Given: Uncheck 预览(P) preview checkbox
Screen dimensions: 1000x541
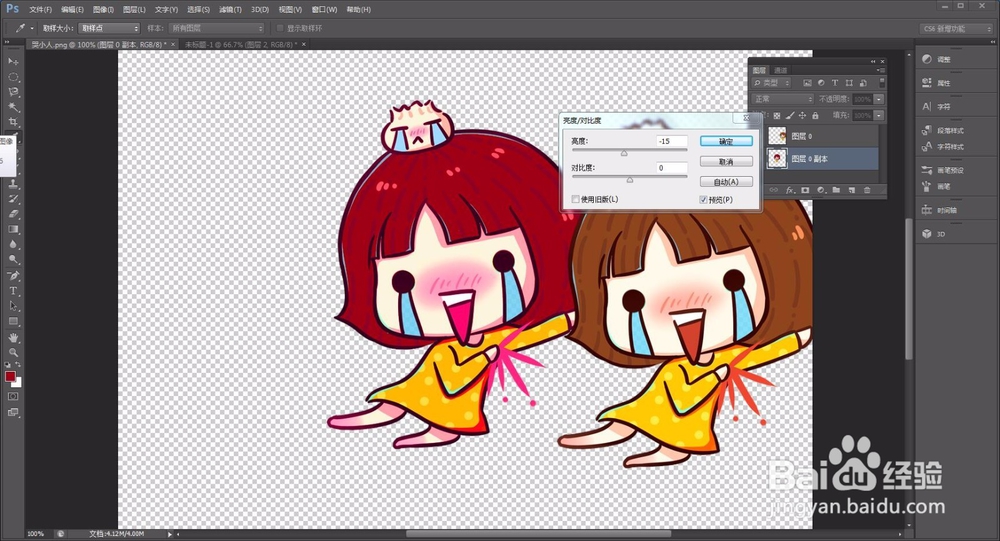Looking at the screenshot, I should (703, 200).
